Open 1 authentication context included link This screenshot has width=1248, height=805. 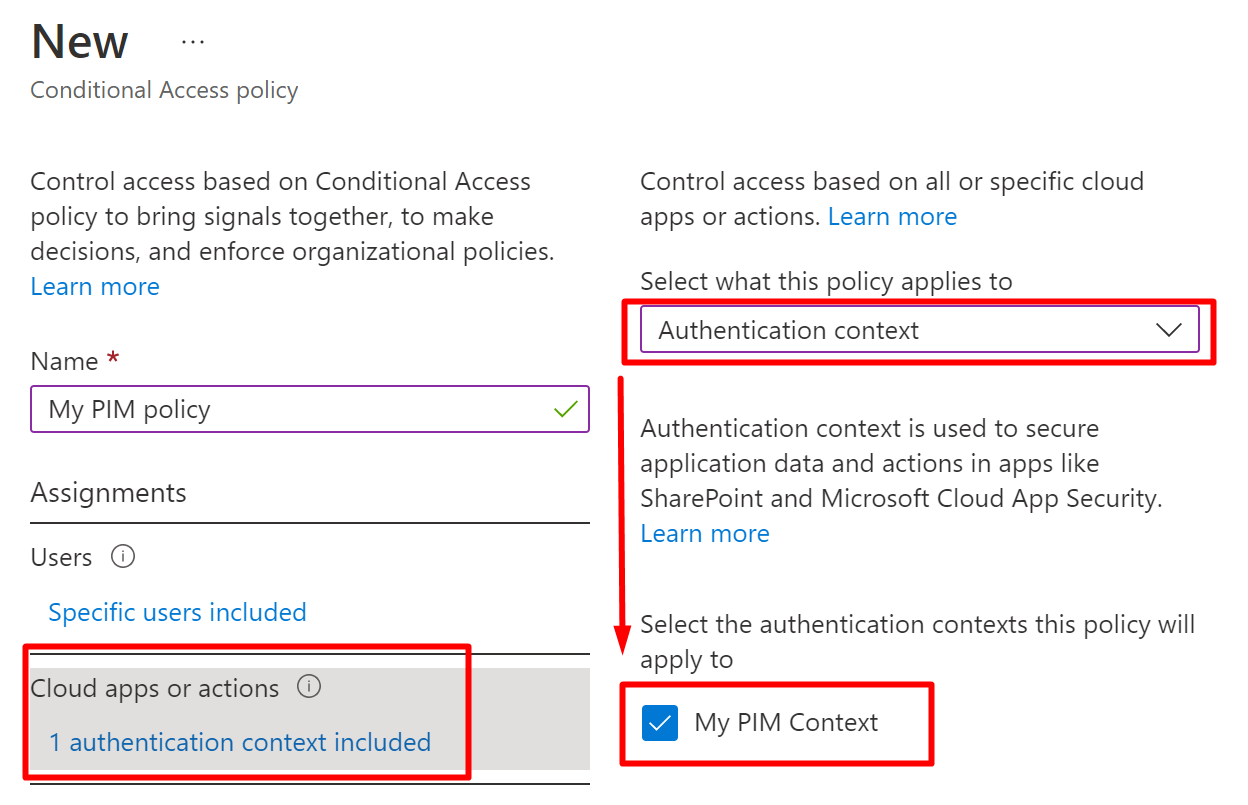click(240, 742)
